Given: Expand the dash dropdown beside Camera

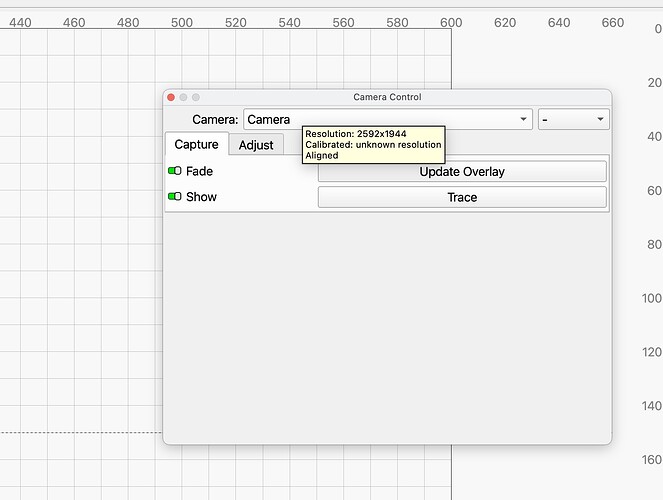Looking at the screenshot, I should [573, 120].
